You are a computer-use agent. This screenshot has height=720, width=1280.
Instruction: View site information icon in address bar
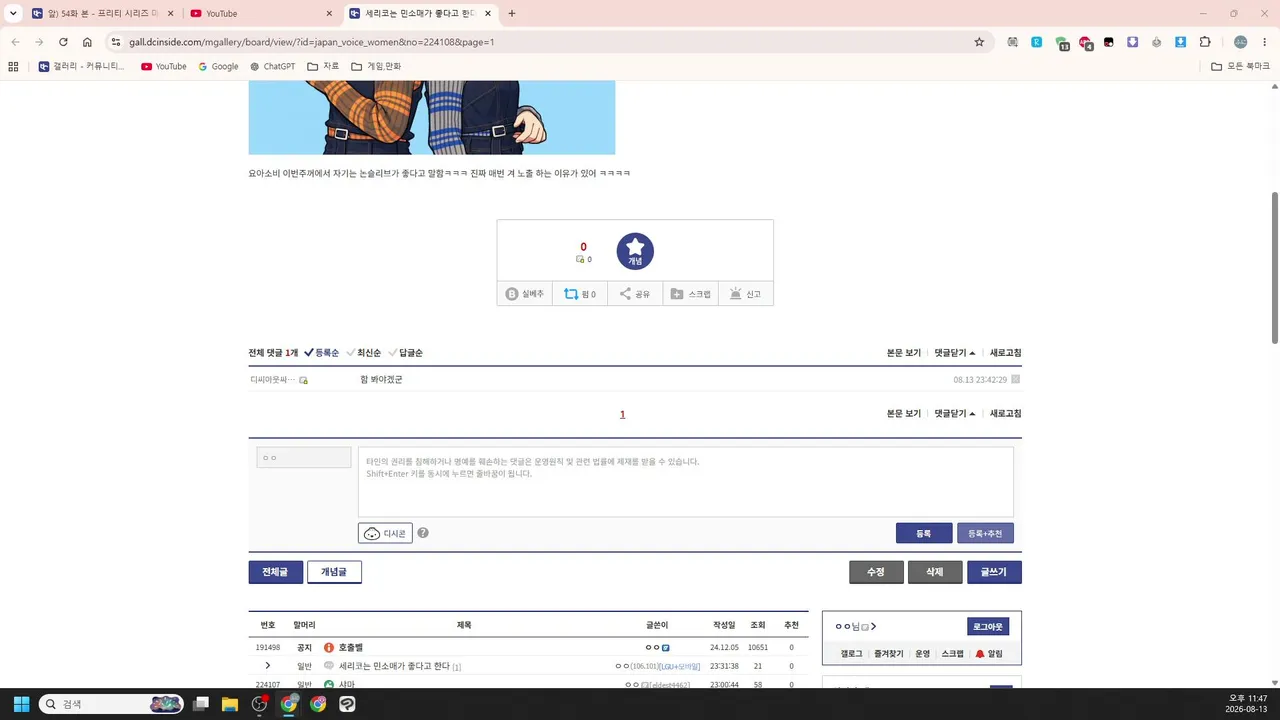coord(116,42)
